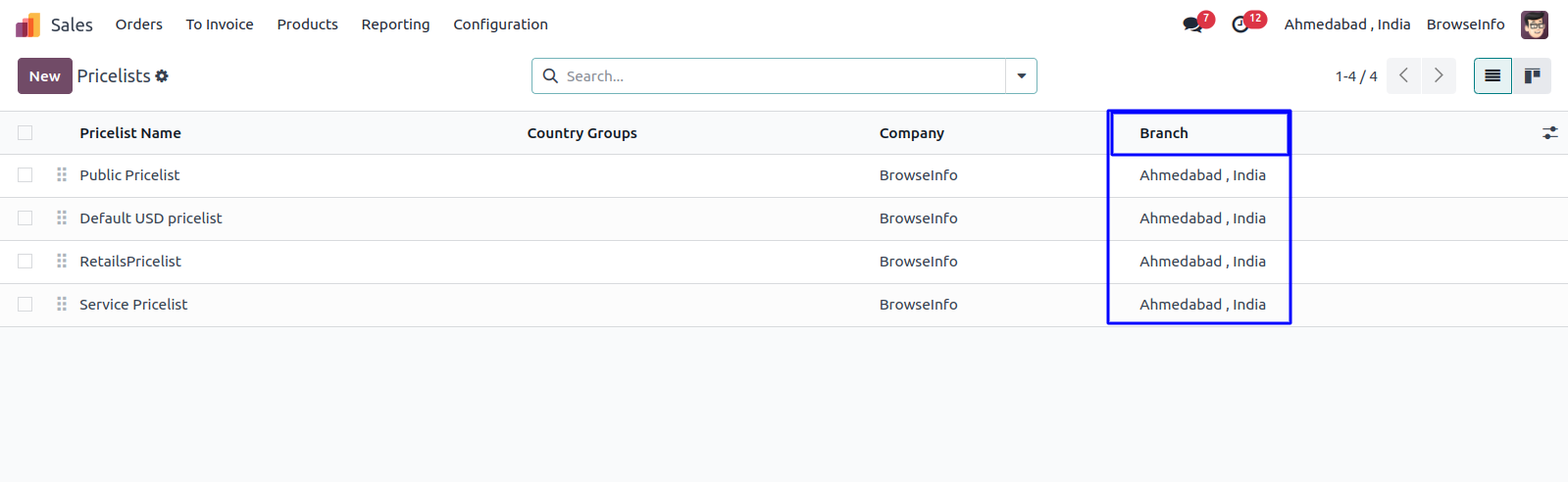Screen dimensions: 1568x482
Task: Open optional columns adjust icon
Action: pos(1549,132)
